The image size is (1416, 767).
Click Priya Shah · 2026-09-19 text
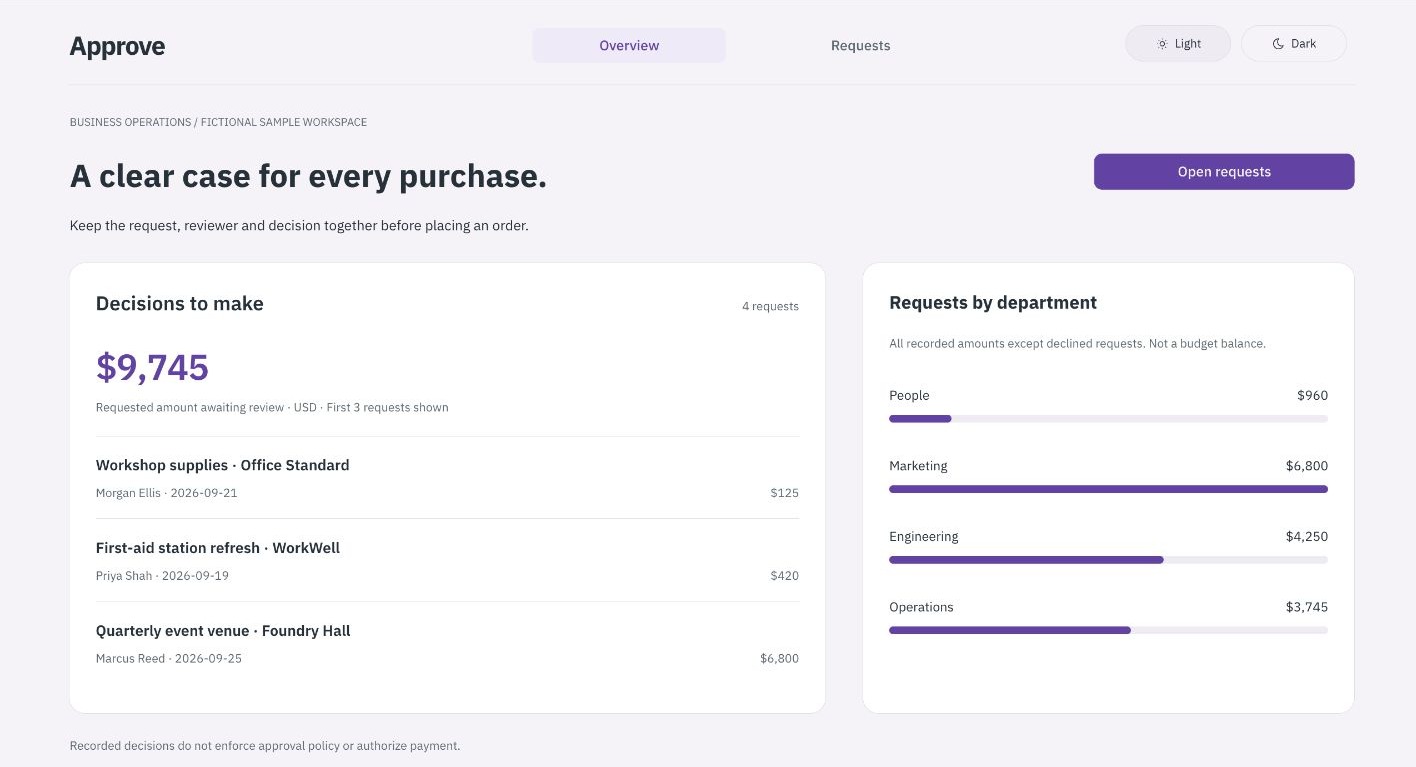click(x=162, y=576)
